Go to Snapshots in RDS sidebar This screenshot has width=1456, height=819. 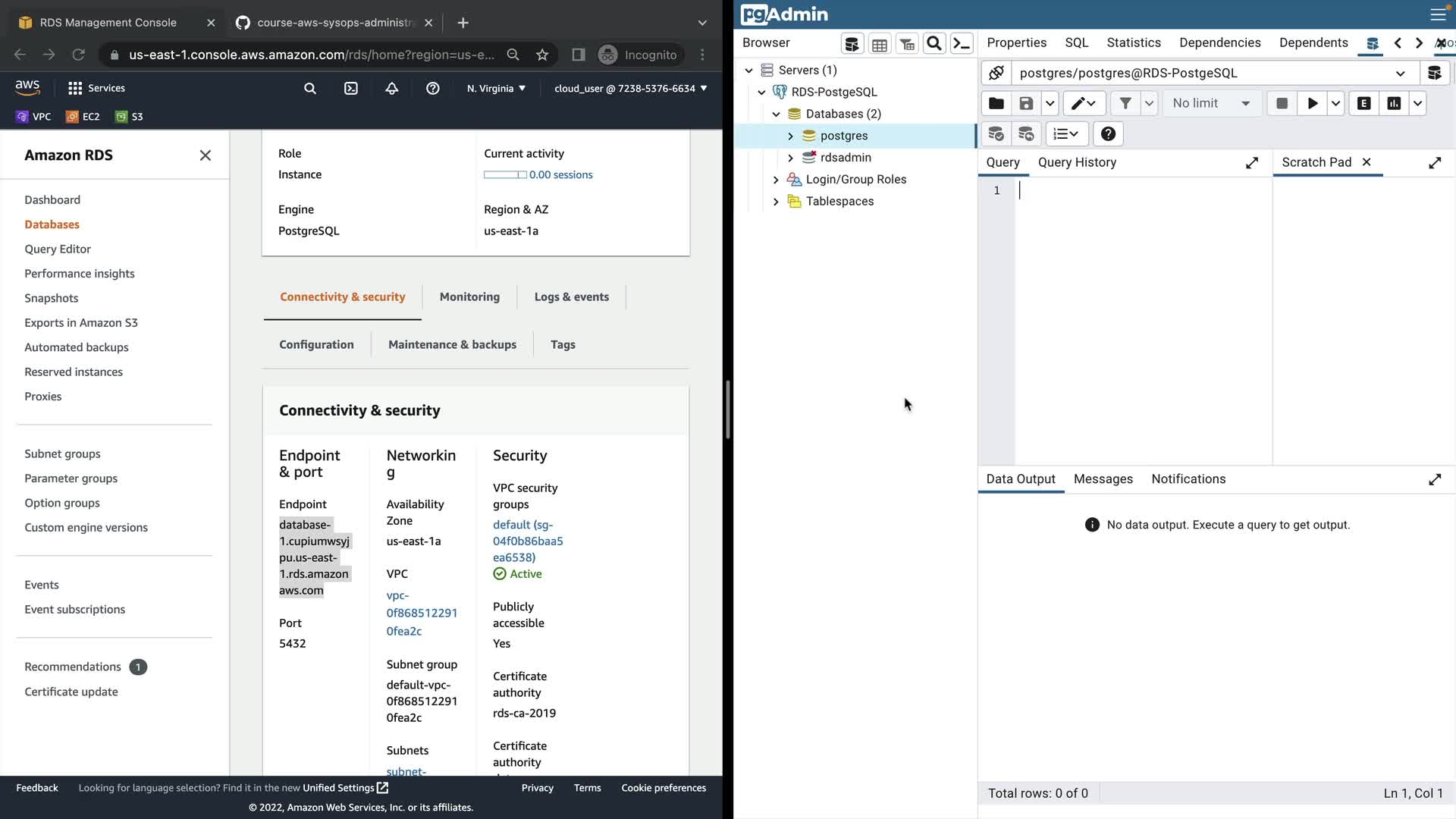(x=52, y=298)
